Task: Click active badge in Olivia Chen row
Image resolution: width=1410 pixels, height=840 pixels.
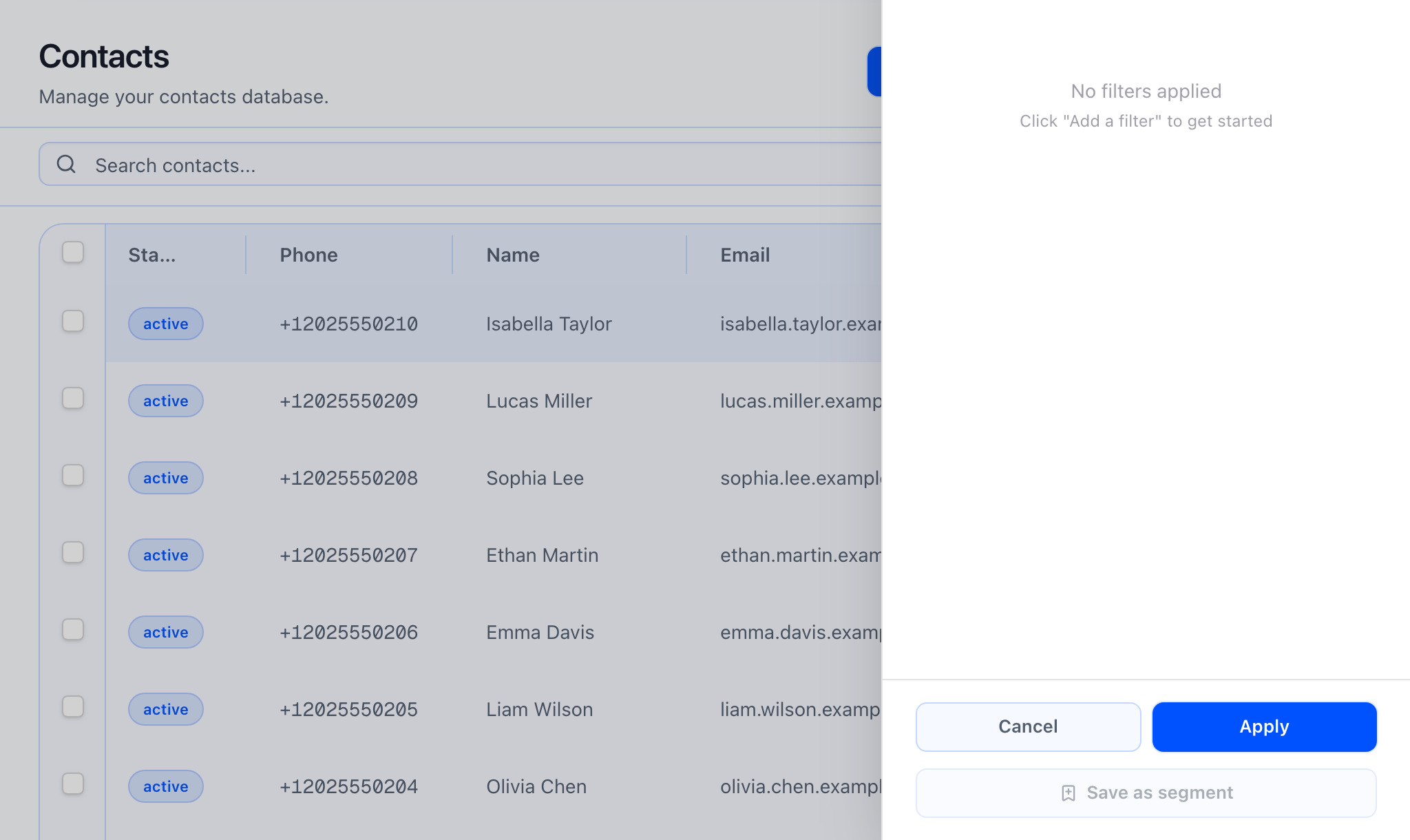Action: 166,786
